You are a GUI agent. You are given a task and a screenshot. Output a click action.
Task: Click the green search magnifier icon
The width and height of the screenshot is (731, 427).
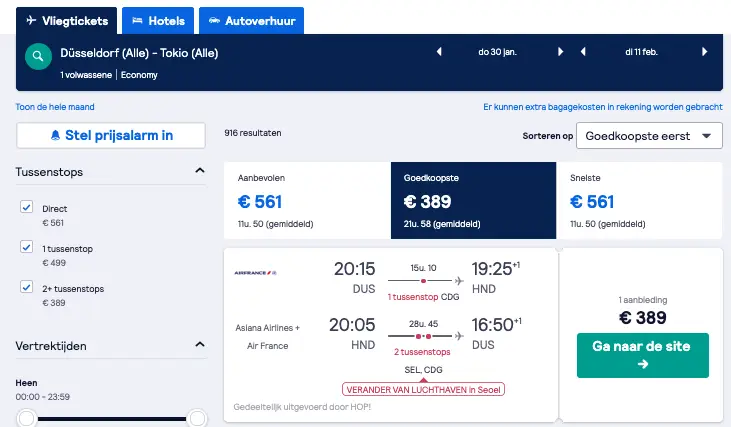pyautogui.click(x=38, y=56)
